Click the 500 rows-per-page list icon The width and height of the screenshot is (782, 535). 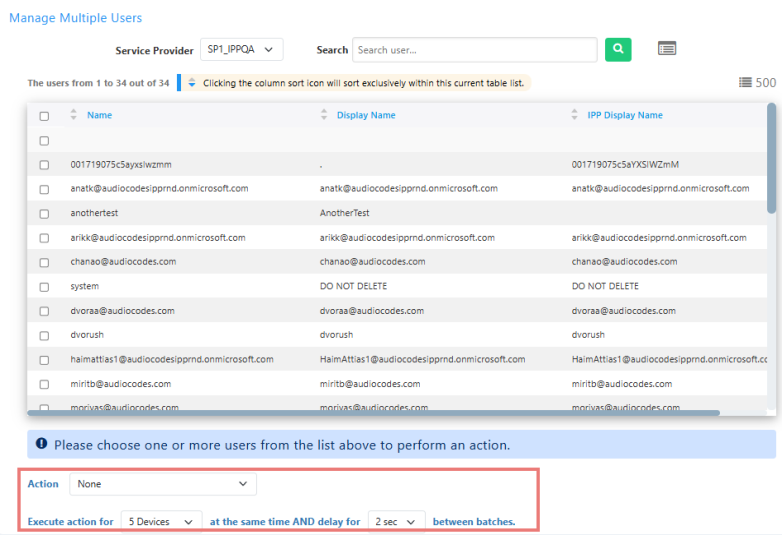(x=745, y=83)
